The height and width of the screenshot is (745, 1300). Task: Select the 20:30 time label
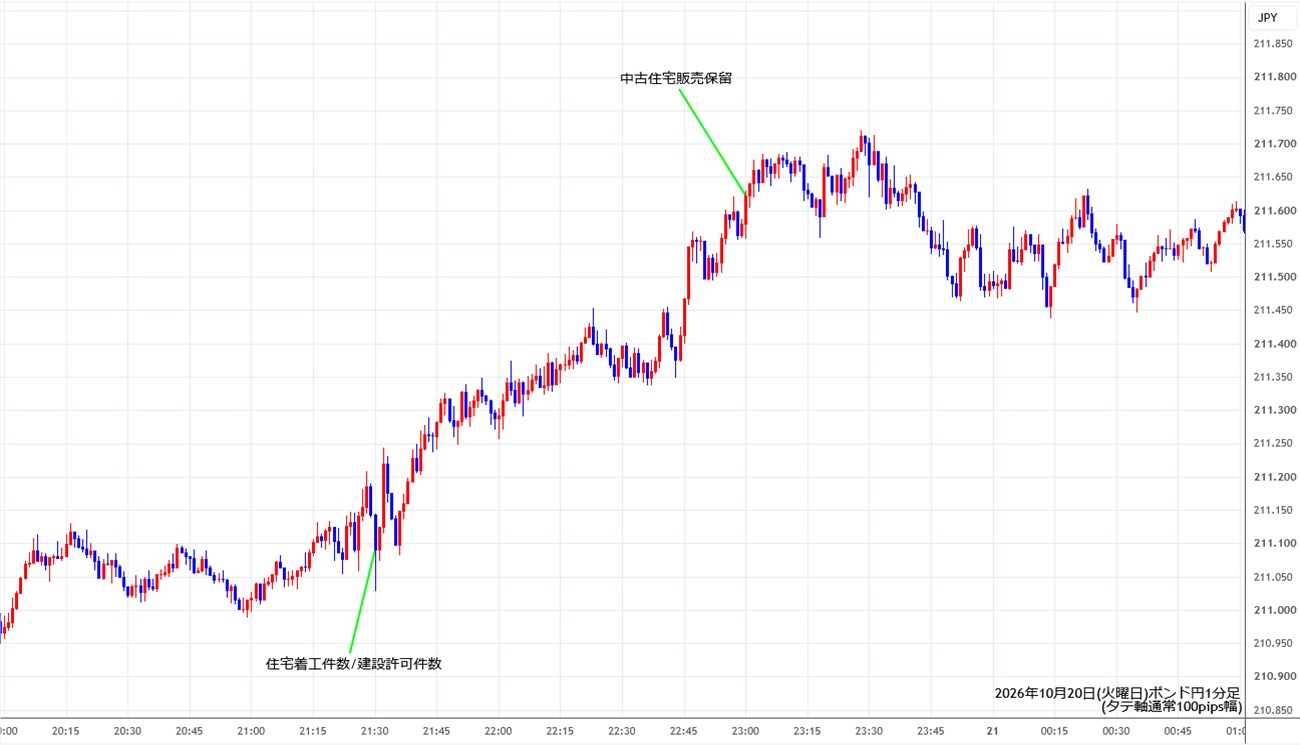tap(128, 731)
